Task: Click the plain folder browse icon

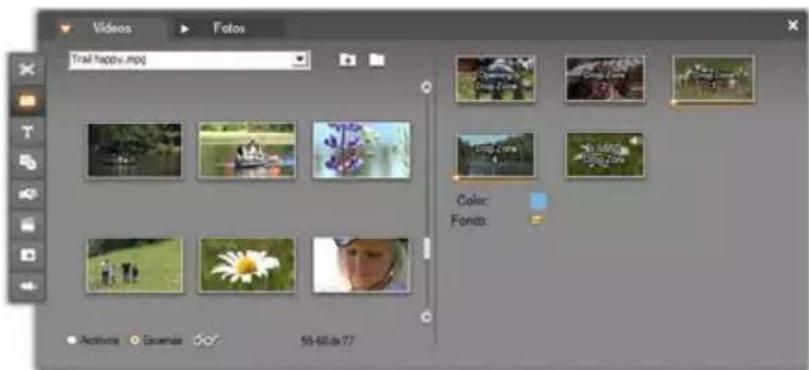Action: [377, 60]
